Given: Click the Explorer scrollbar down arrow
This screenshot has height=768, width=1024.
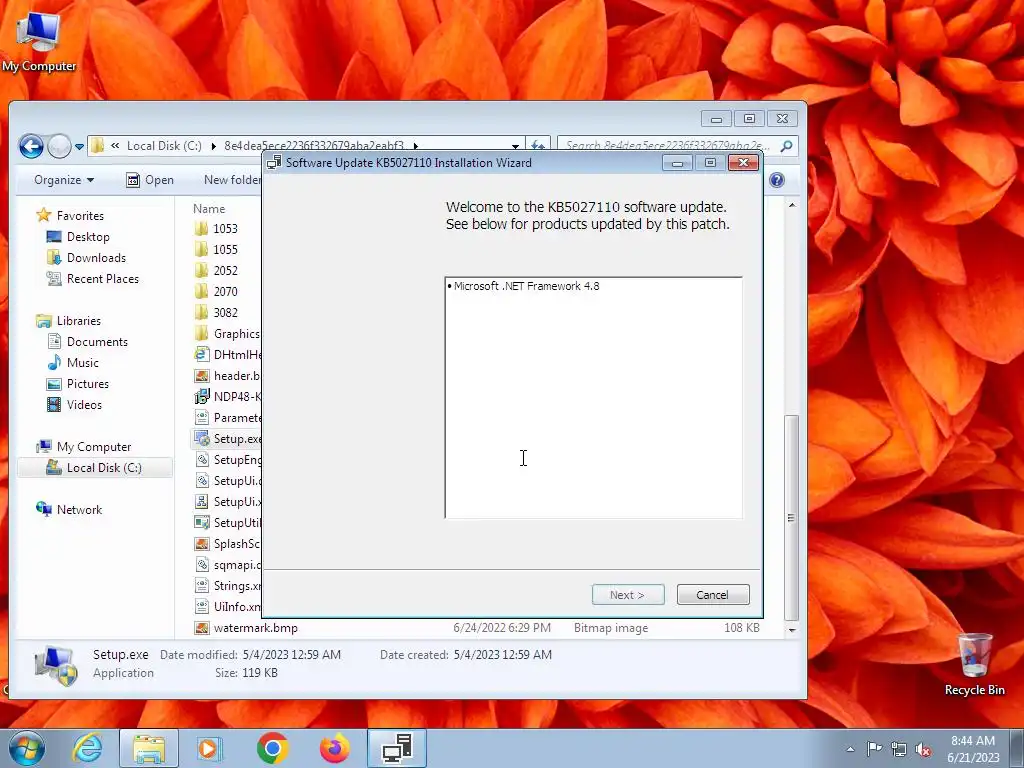Looking at the screenshot, I should [x=792, y=630].
